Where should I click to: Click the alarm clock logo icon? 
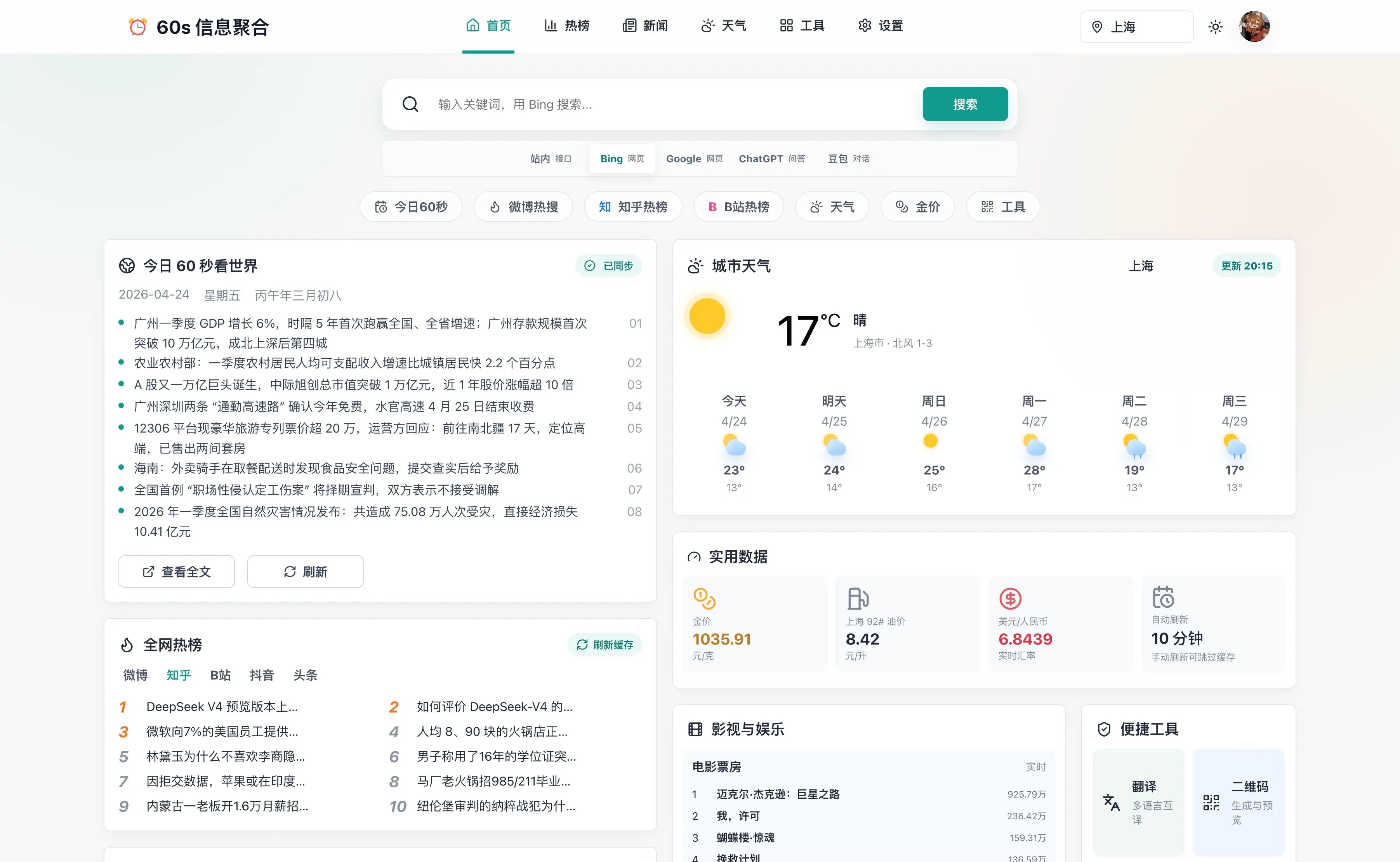click(137, 27)
